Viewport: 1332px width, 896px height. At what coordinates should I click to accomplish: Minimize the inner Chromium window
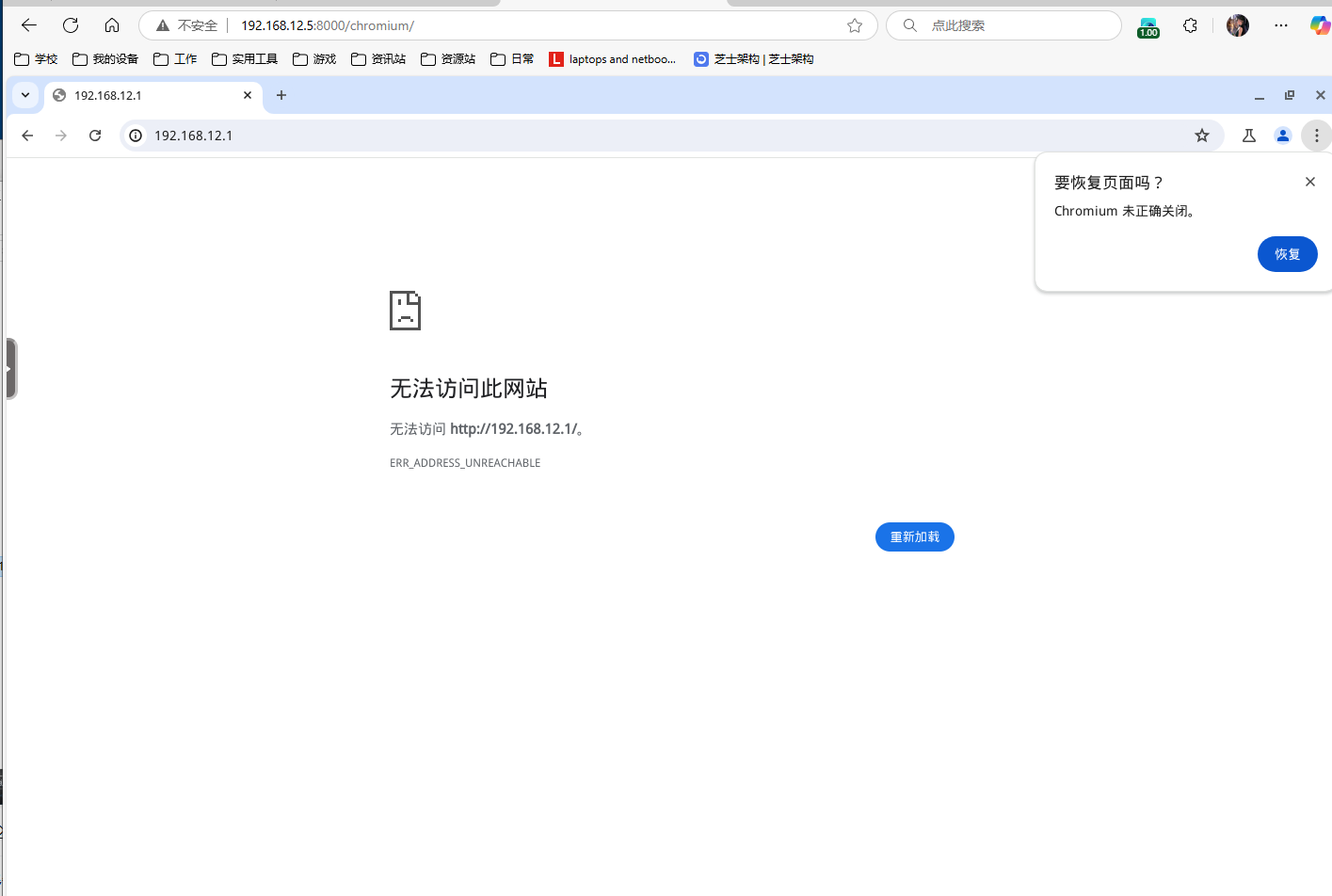[x=1260, y=95]
